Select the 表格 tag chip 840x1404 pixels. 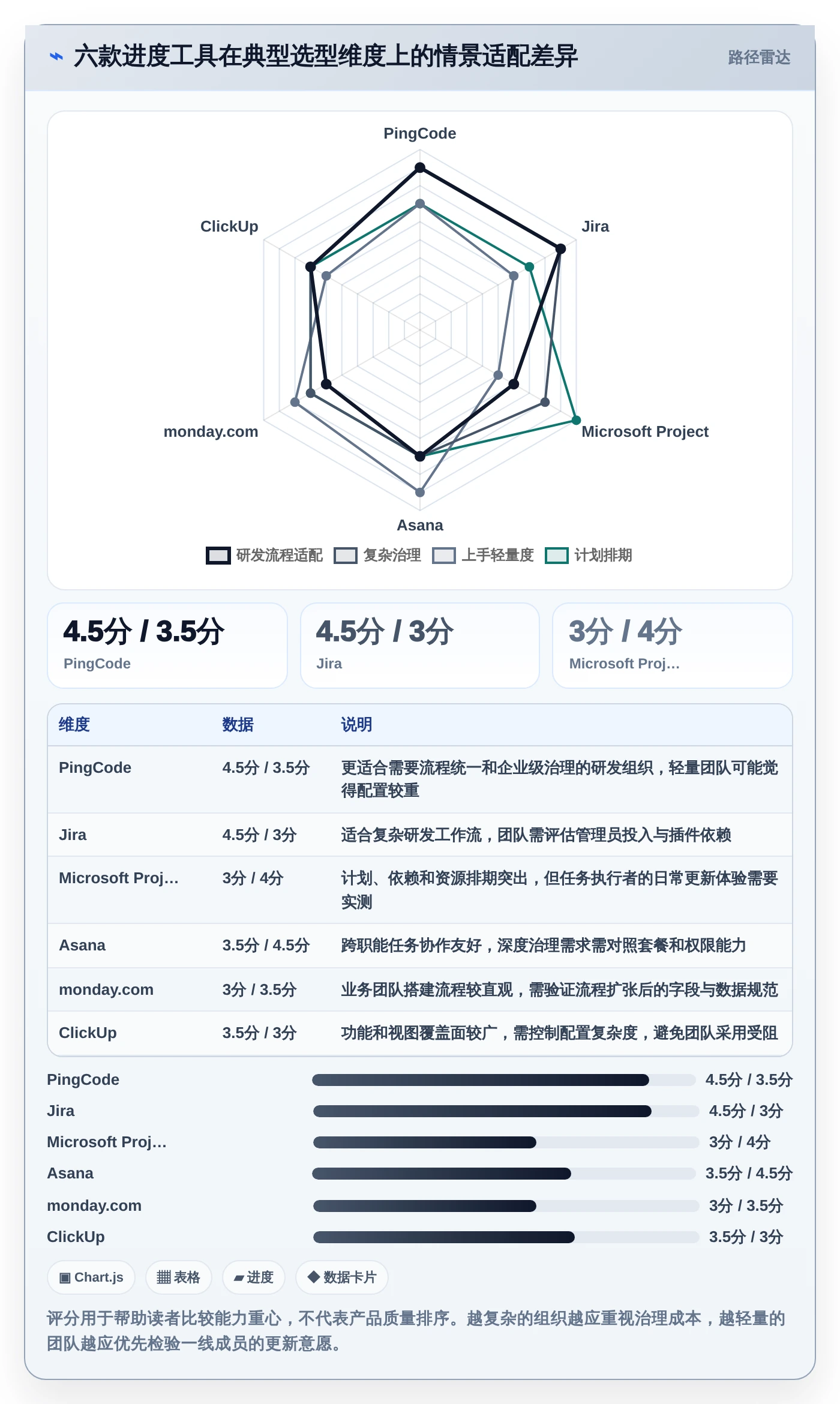coord(178,1277)
